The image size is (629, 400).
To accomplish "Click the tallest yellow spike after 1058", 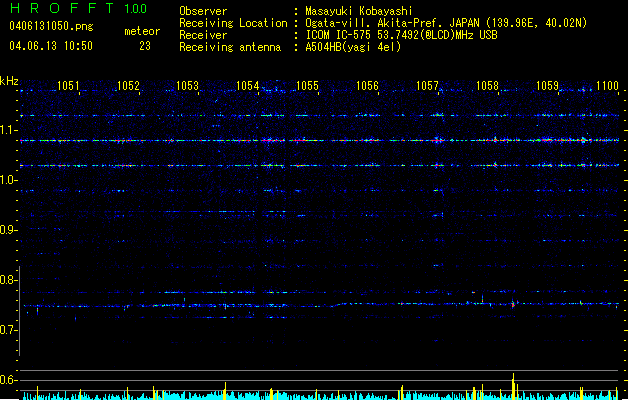I will click(x=513, y=386).
